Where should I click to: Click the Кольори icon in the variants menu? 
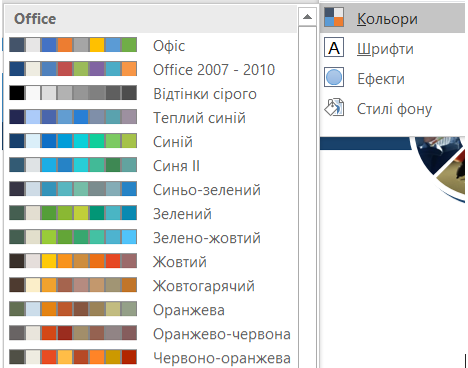(334, 17)
